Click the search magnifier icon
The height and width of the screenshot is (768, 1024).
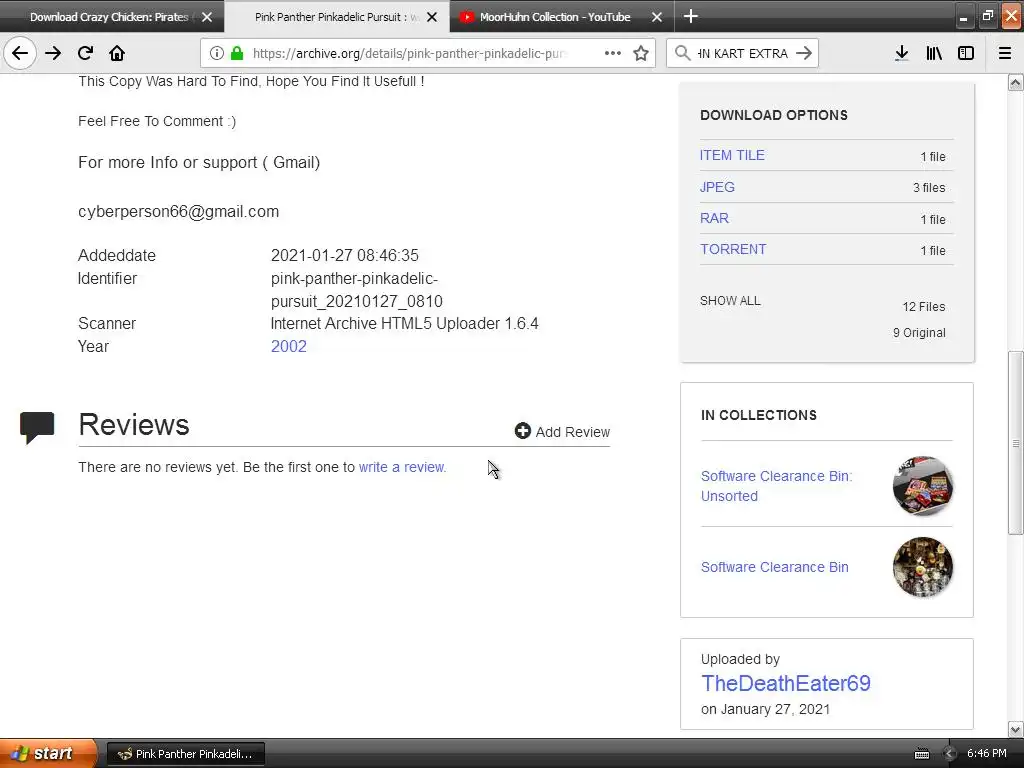(682, 53)
